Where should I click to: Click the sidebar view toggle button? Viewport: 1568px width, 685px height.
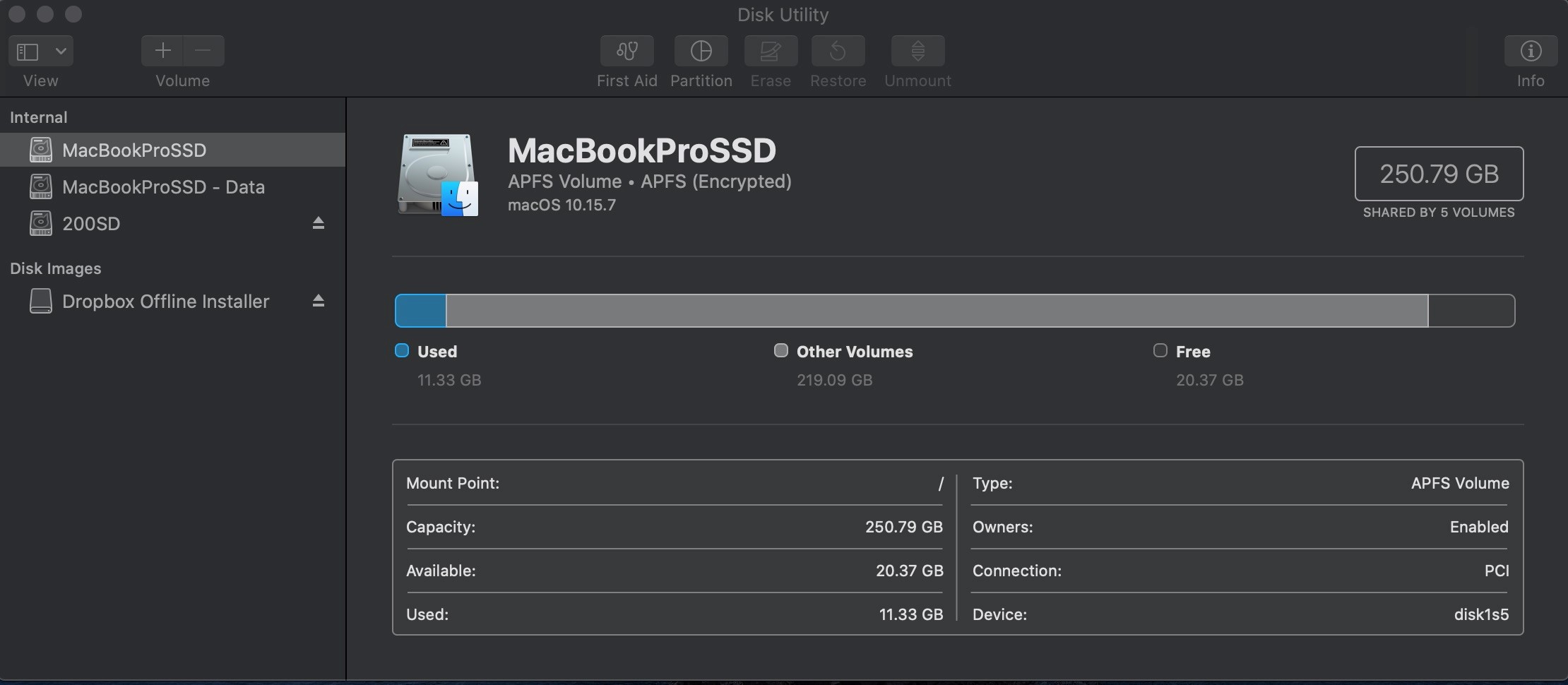28,51
